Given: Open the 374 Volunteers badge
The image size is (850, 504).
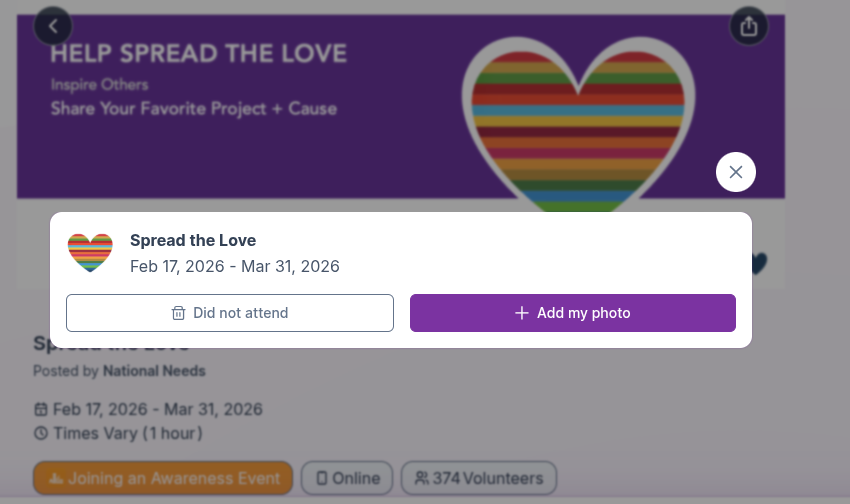Looking at the screenshot, I should (x=479, y=478).
